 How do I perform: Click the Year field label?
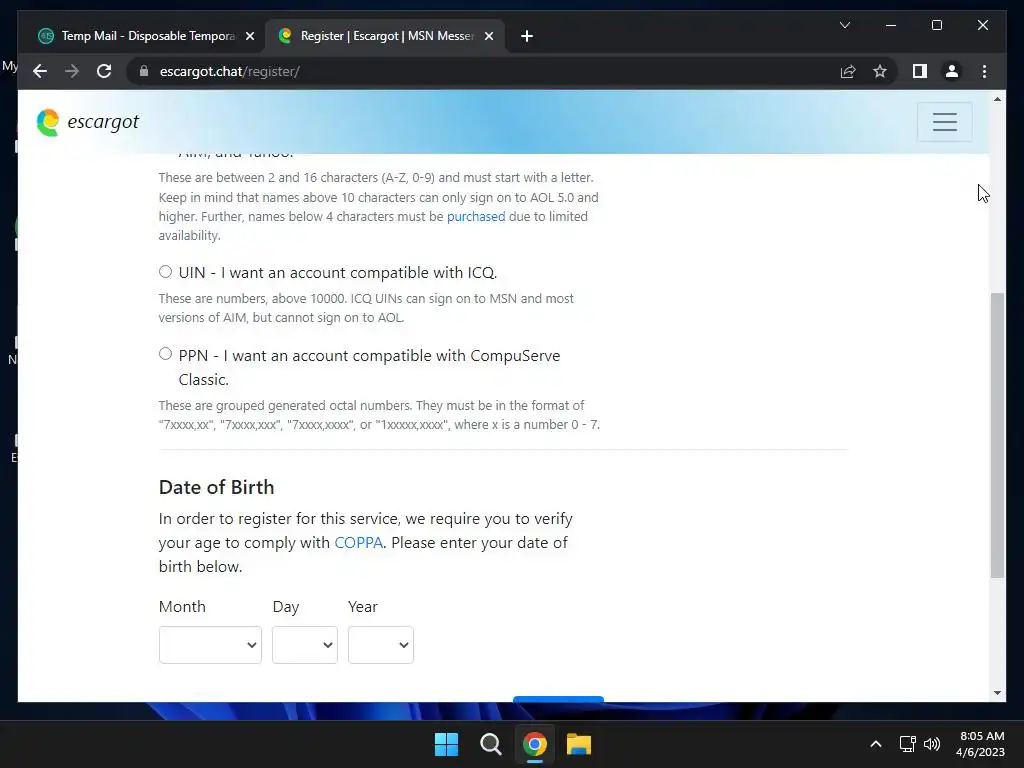click(x=363, y=607)
